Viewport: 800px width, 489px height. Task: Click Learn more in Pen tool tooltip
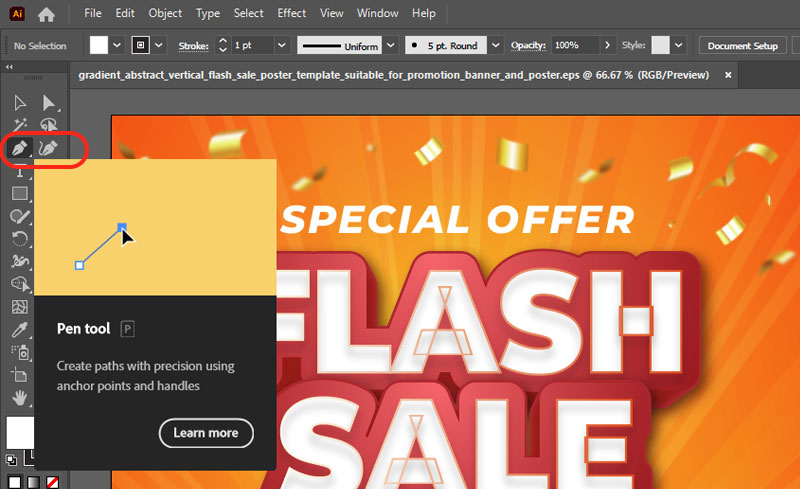[206, 433]
